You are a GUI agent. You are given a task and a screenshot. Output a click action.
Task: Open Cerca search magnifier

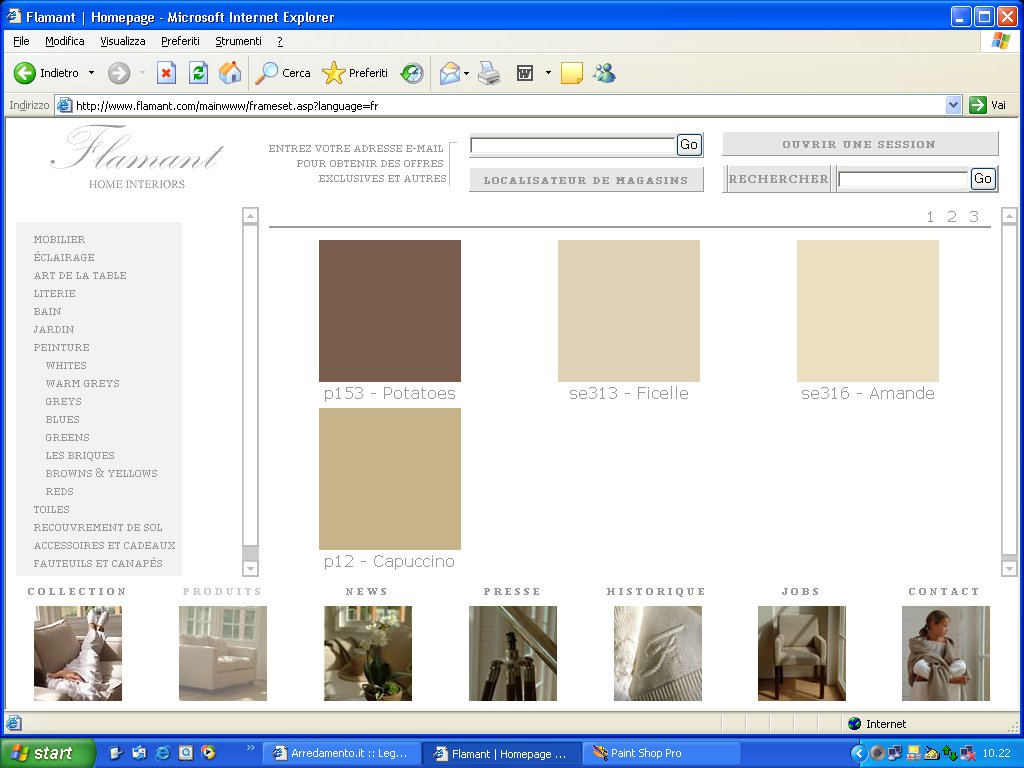coord(282,73)
